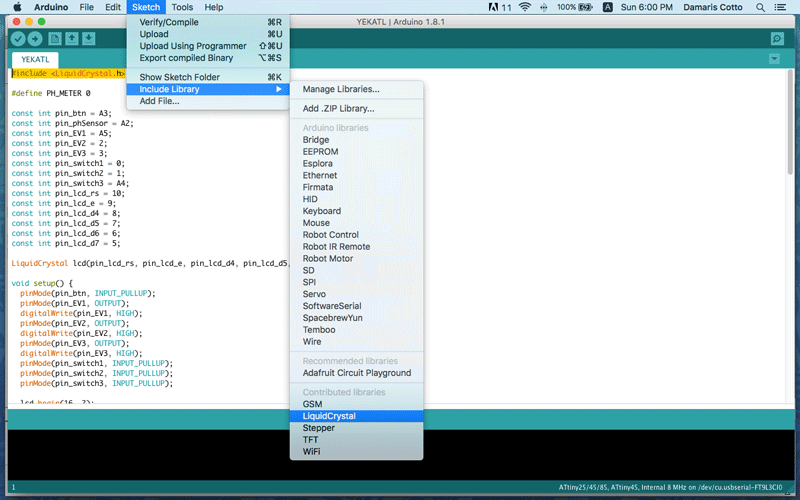Screen dimensions: 800x500
Task: Click the battery status icon
Action: [585, 7]
